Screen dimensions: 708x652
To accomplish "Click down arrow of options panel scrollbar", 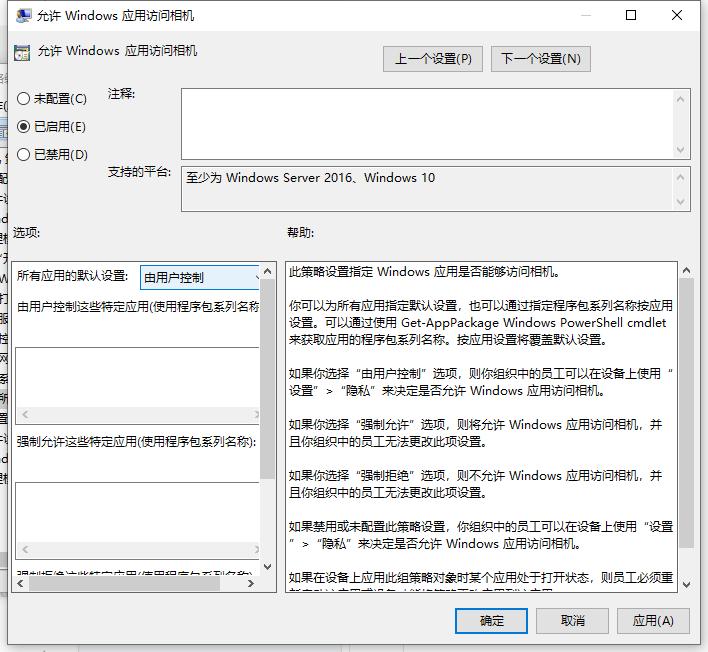I will coord(267,566).
